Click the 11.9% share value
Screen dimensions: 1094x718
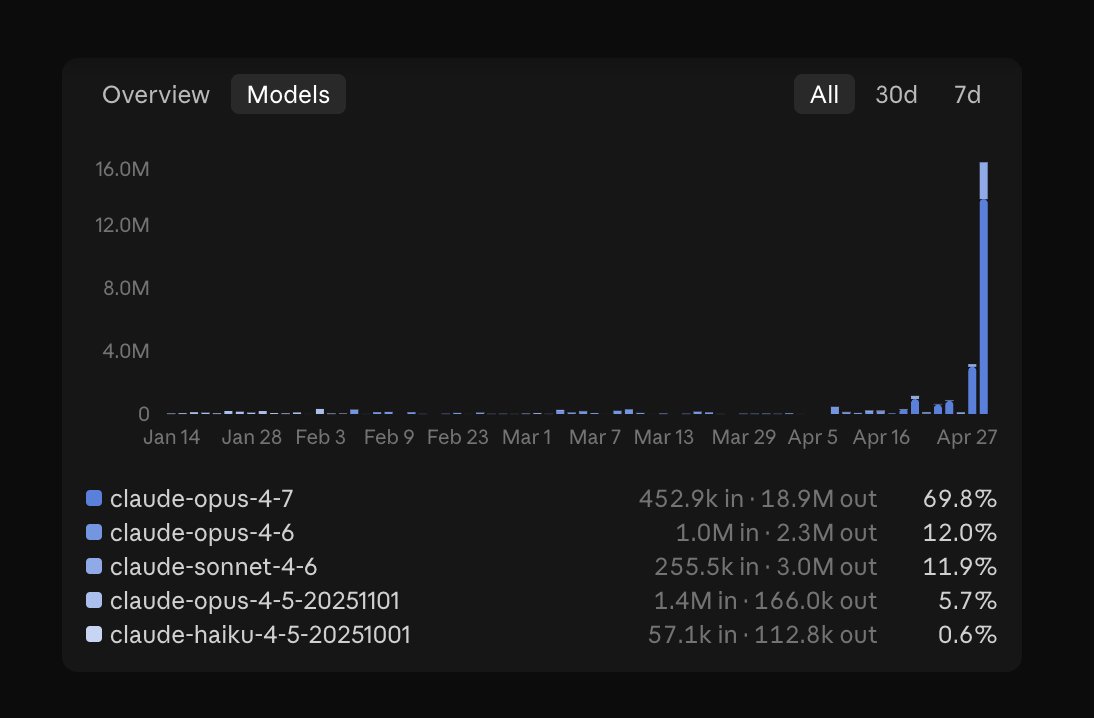(959, 567)
